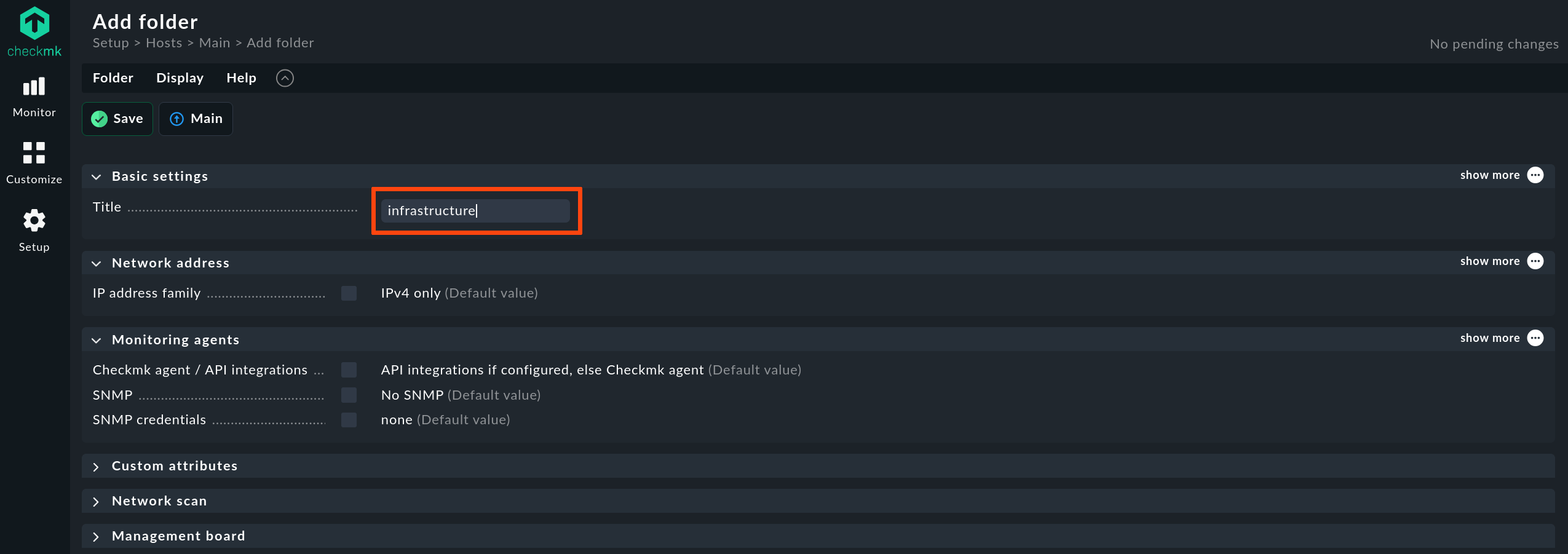Expand the Custom attributes section

coord(175,466)
